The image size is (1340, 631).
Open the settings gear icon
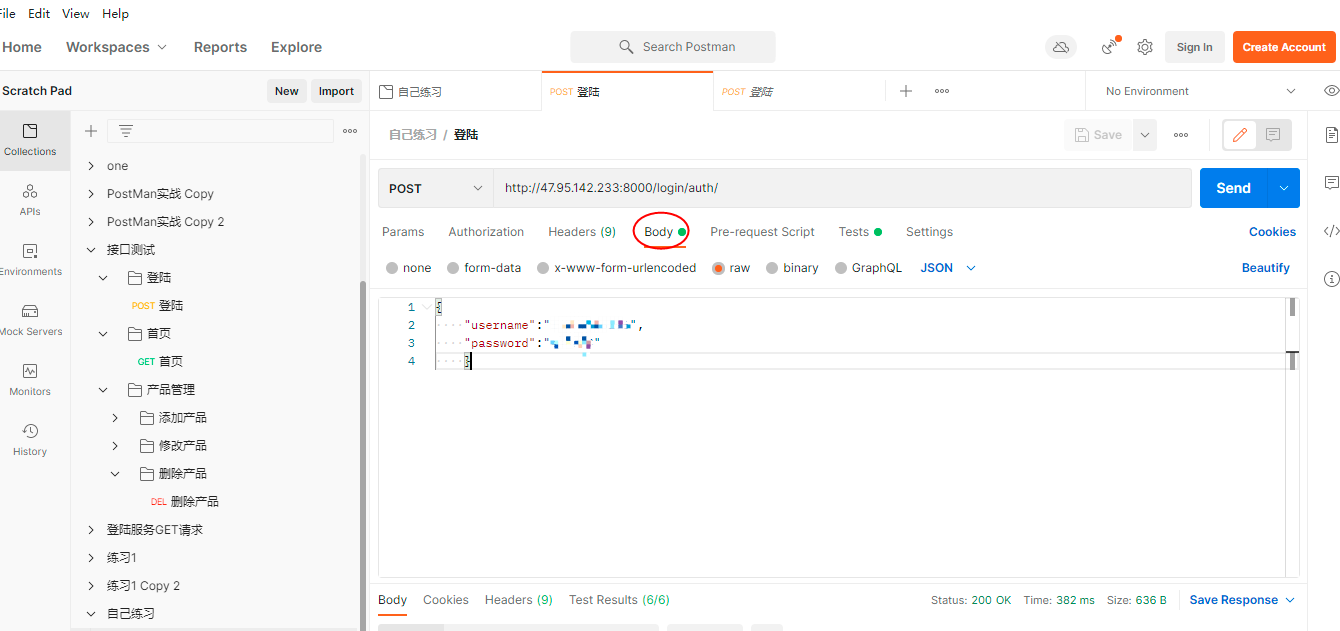coord(1145,47)
